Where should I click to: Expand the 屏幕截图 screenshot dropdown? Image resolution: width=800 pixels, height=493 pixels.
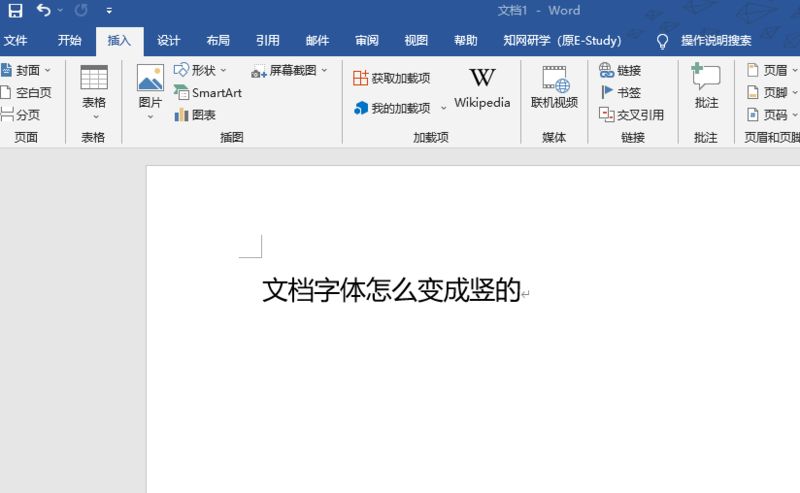tap(324, 71)
